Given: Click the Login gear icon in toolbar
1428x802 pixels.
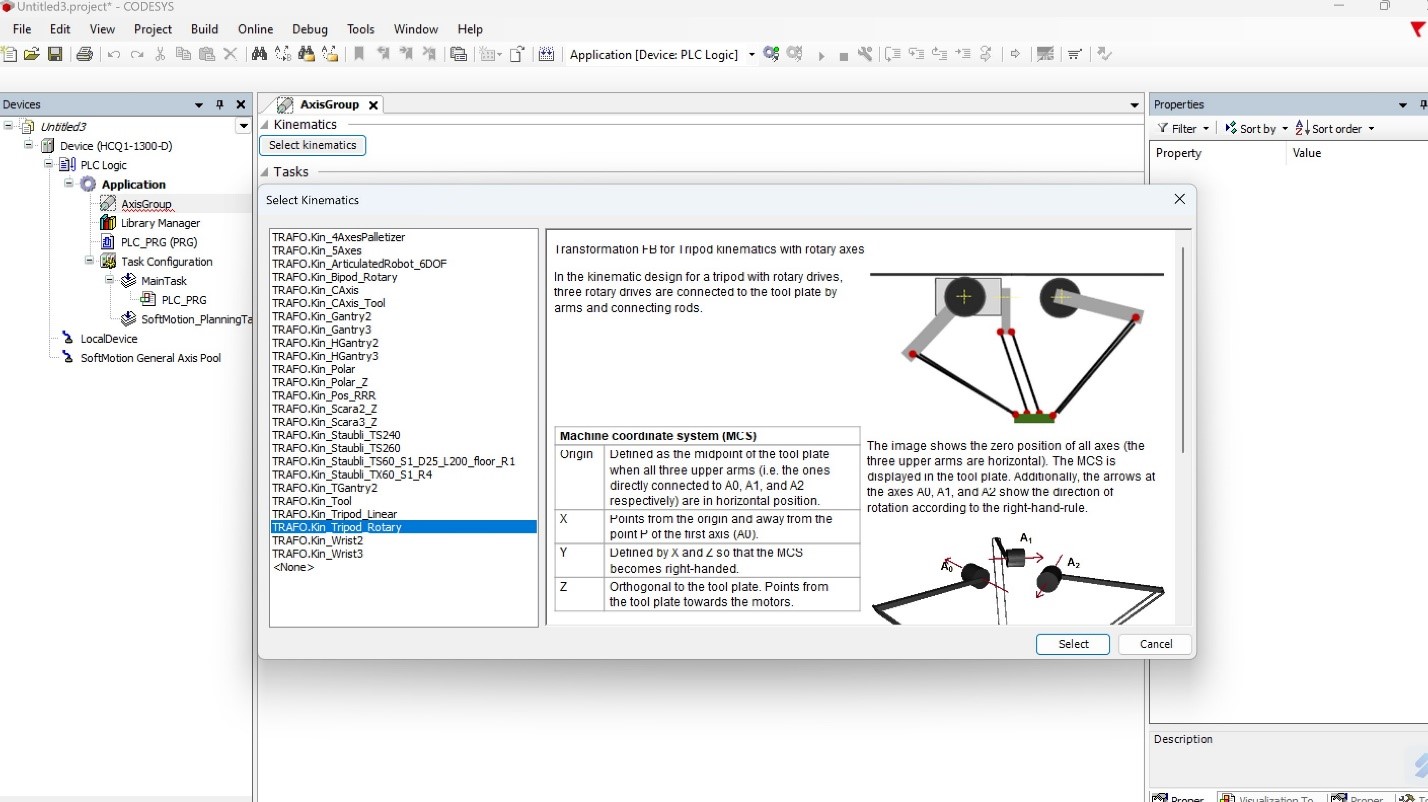Looking at the screenshot, I should (x=771, y=54).
